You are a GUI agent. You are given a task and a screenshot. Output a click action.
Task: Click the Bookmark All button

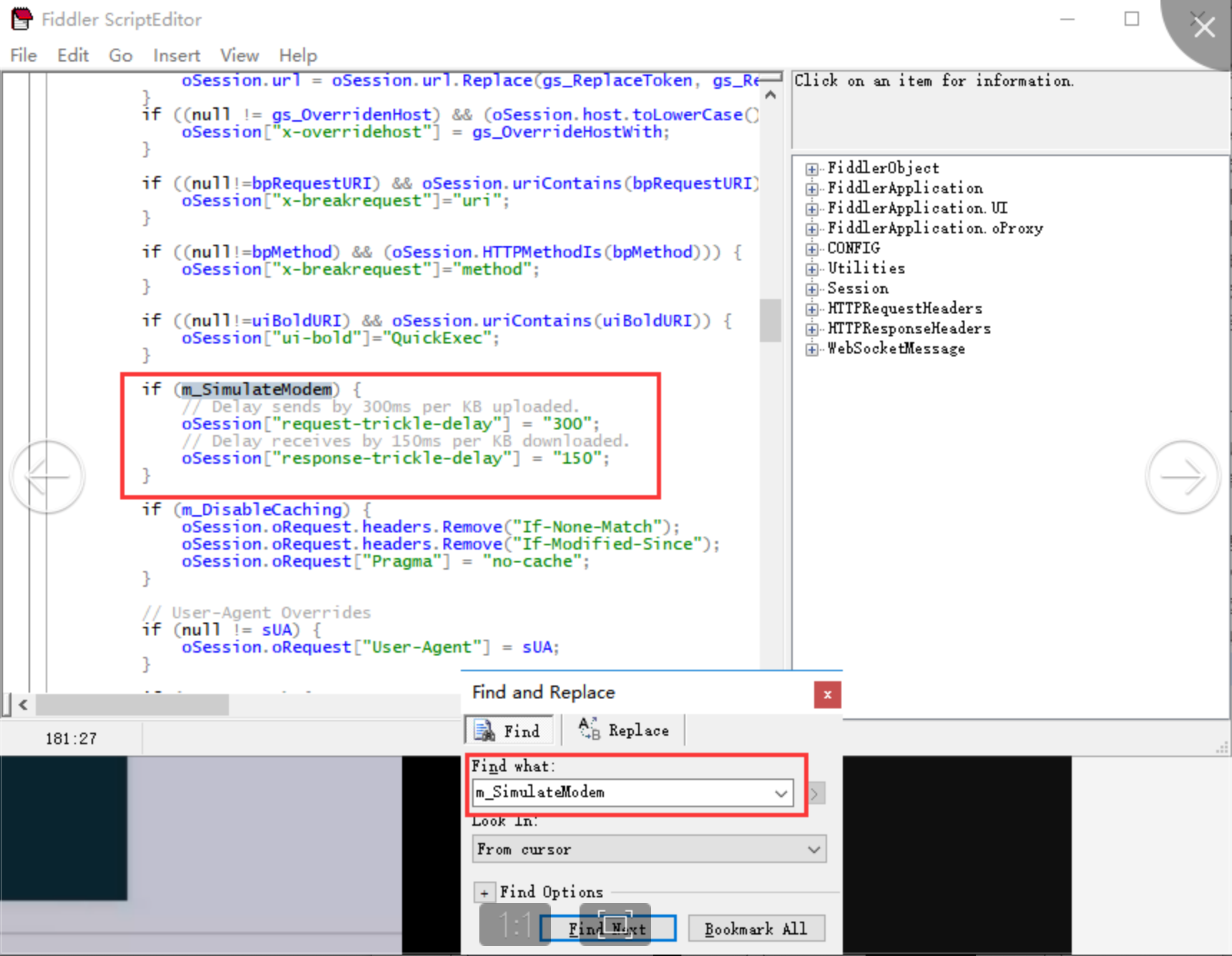click(x=756, y=929)
